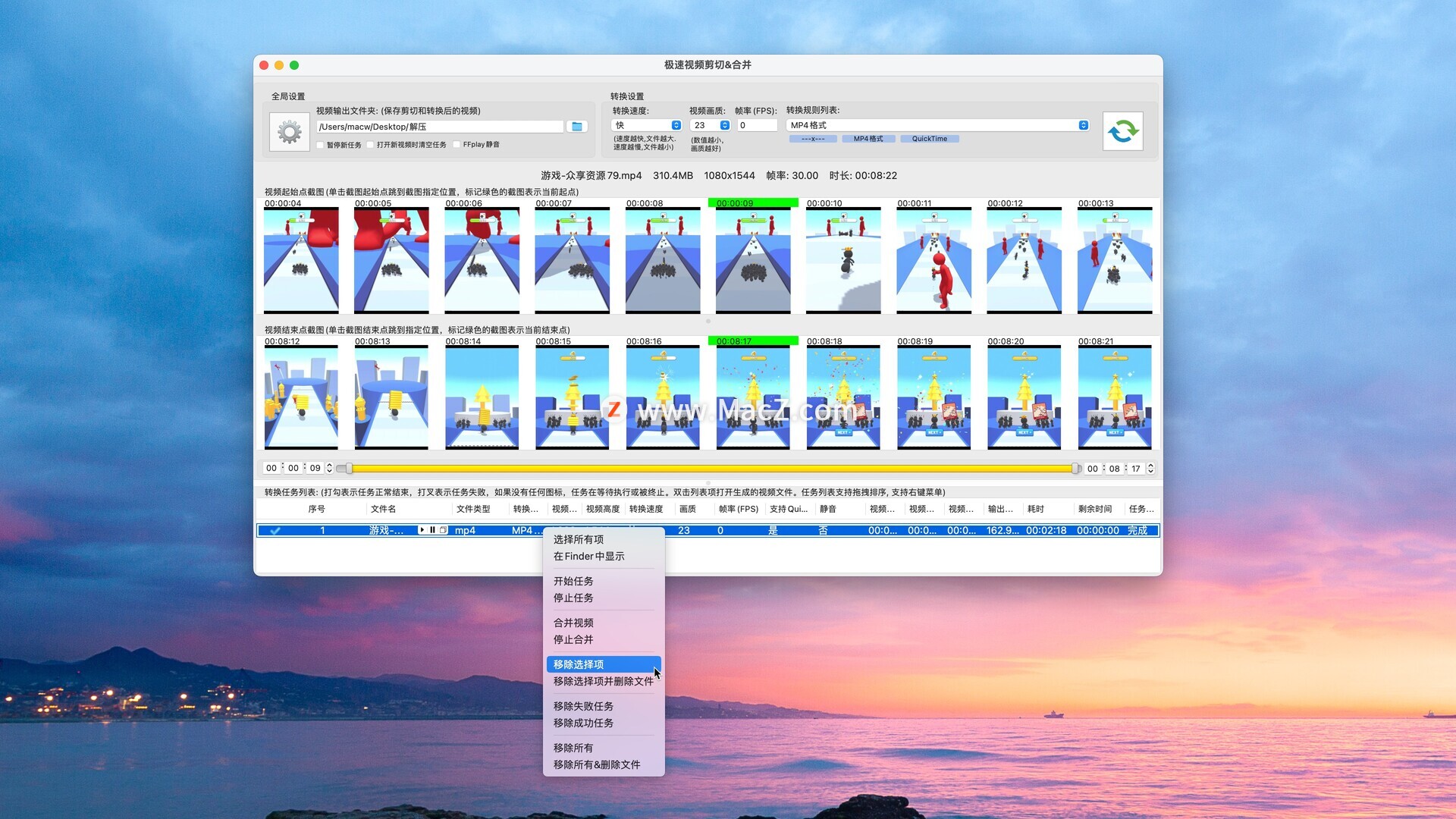
Task: Open 转换规则列表 dropdown showing MP4格式
Action: 938,125
